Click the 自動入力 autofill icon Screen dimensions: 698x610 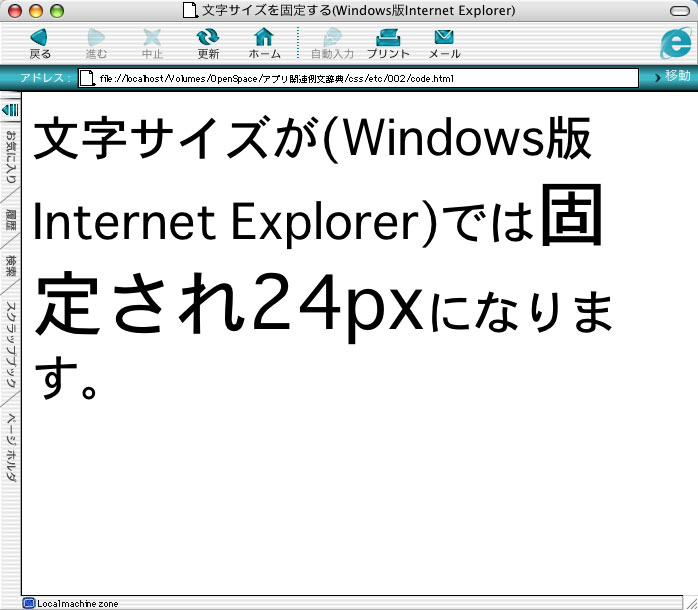332,37
